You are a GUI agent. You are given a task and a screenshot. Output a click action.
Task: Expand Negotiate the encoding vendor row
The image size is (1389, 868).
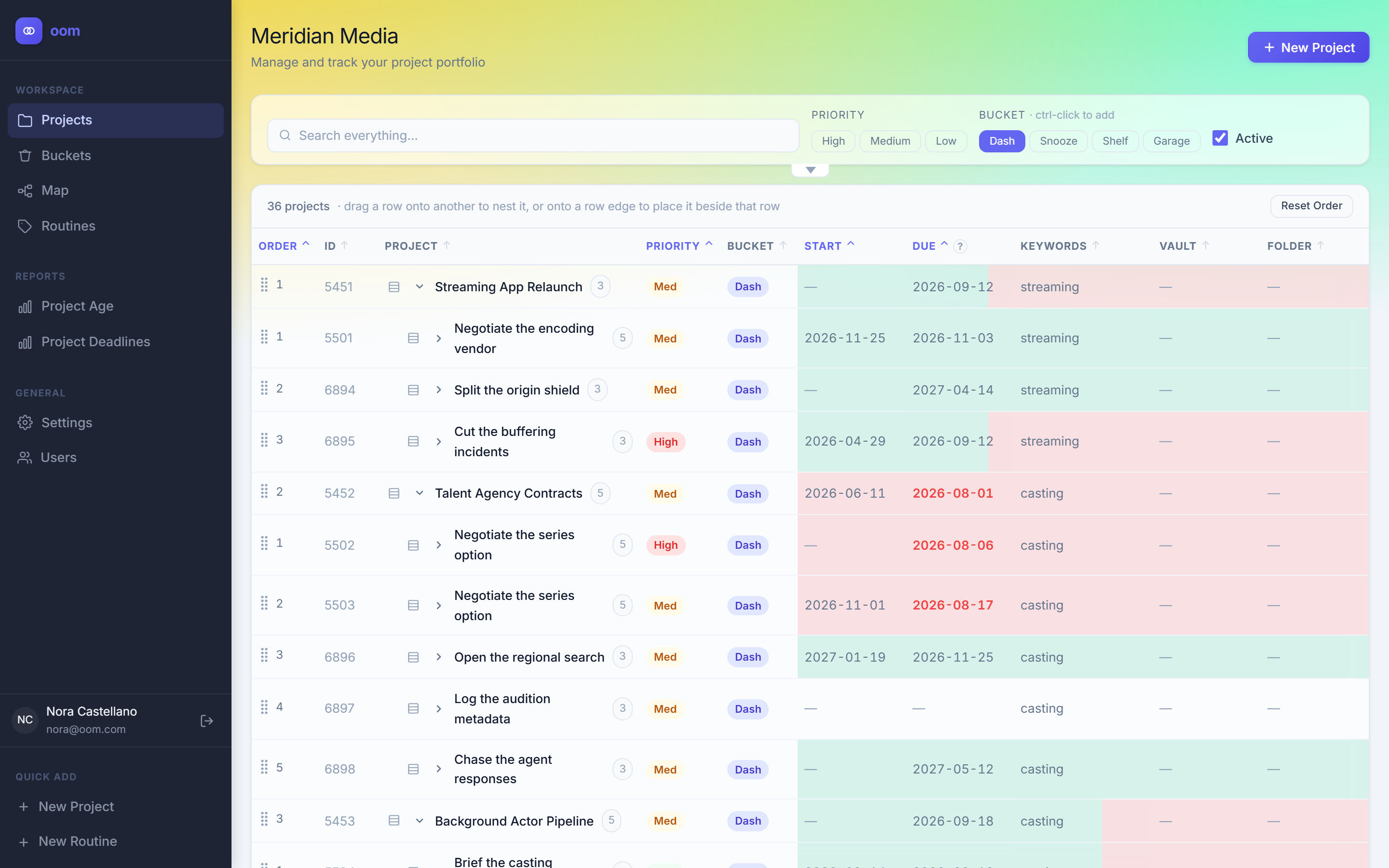(x=438, y=338)
